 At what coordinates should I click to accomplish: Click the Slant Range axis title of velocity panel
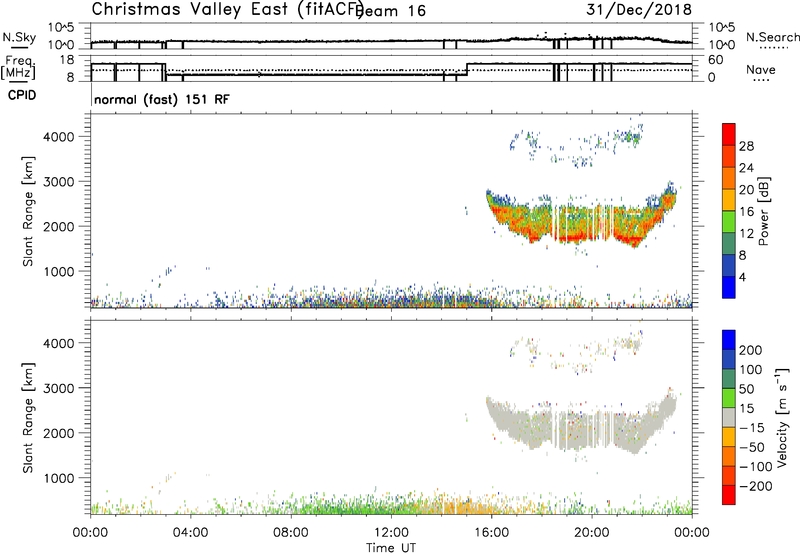pyautogui.click(x=28, y=418)
